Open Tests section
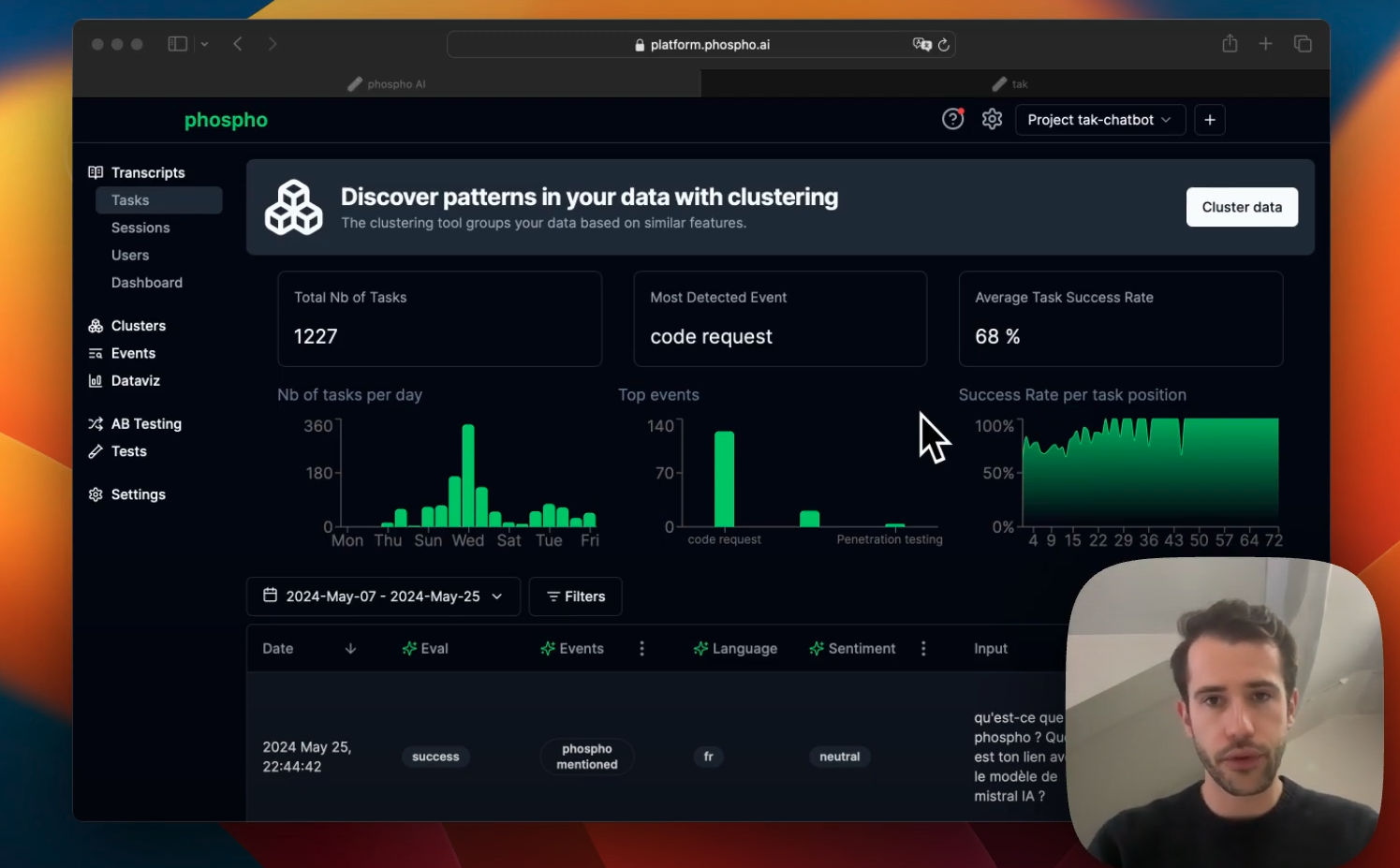1400x868 pixels. 129,451
